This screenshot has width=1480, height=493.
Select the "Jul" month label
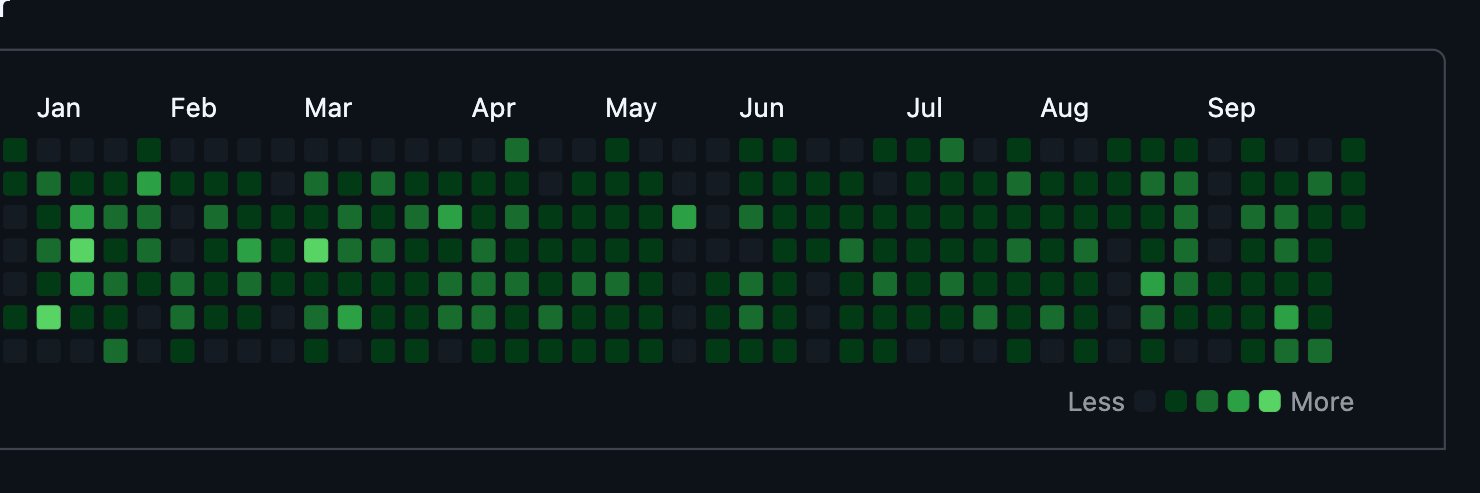[x=925, y=108]
